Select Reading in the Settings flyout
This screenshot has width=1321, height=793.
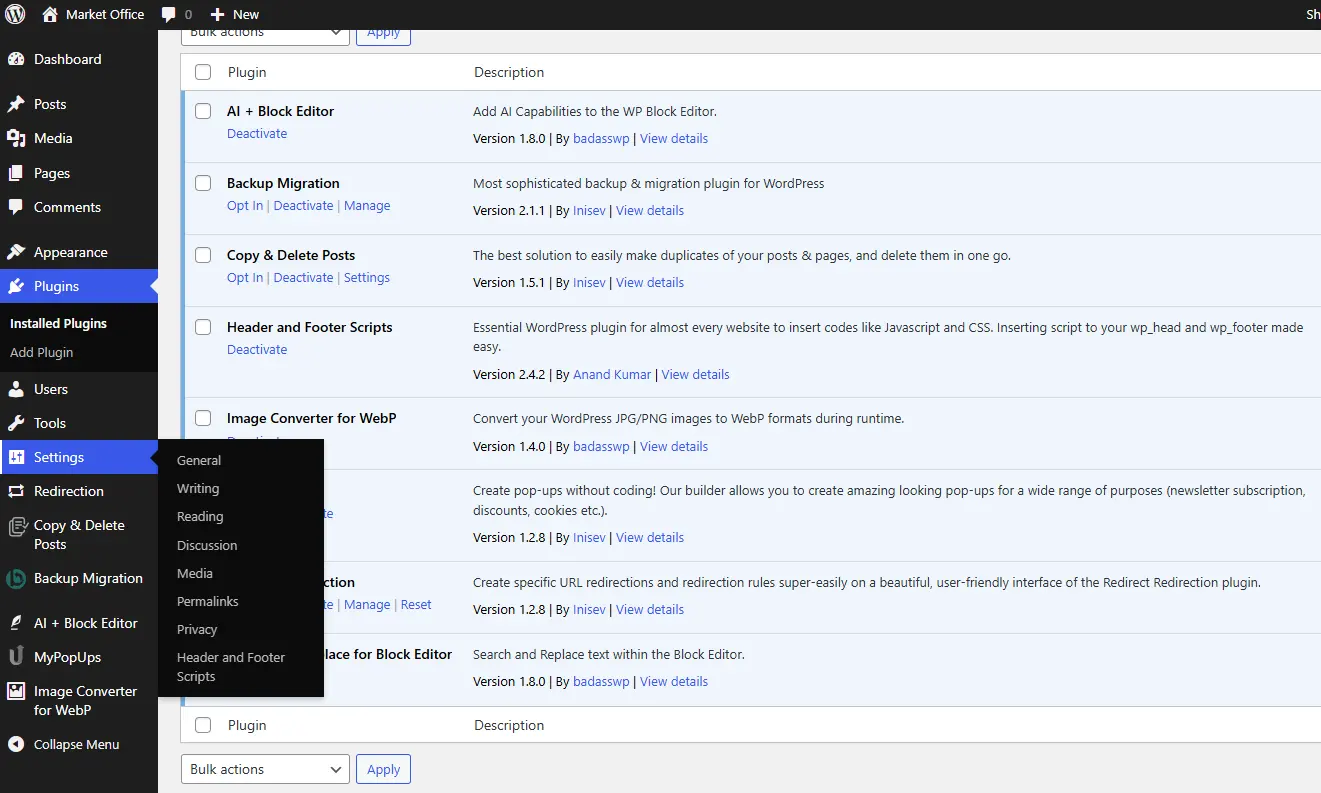coord(200,516)
